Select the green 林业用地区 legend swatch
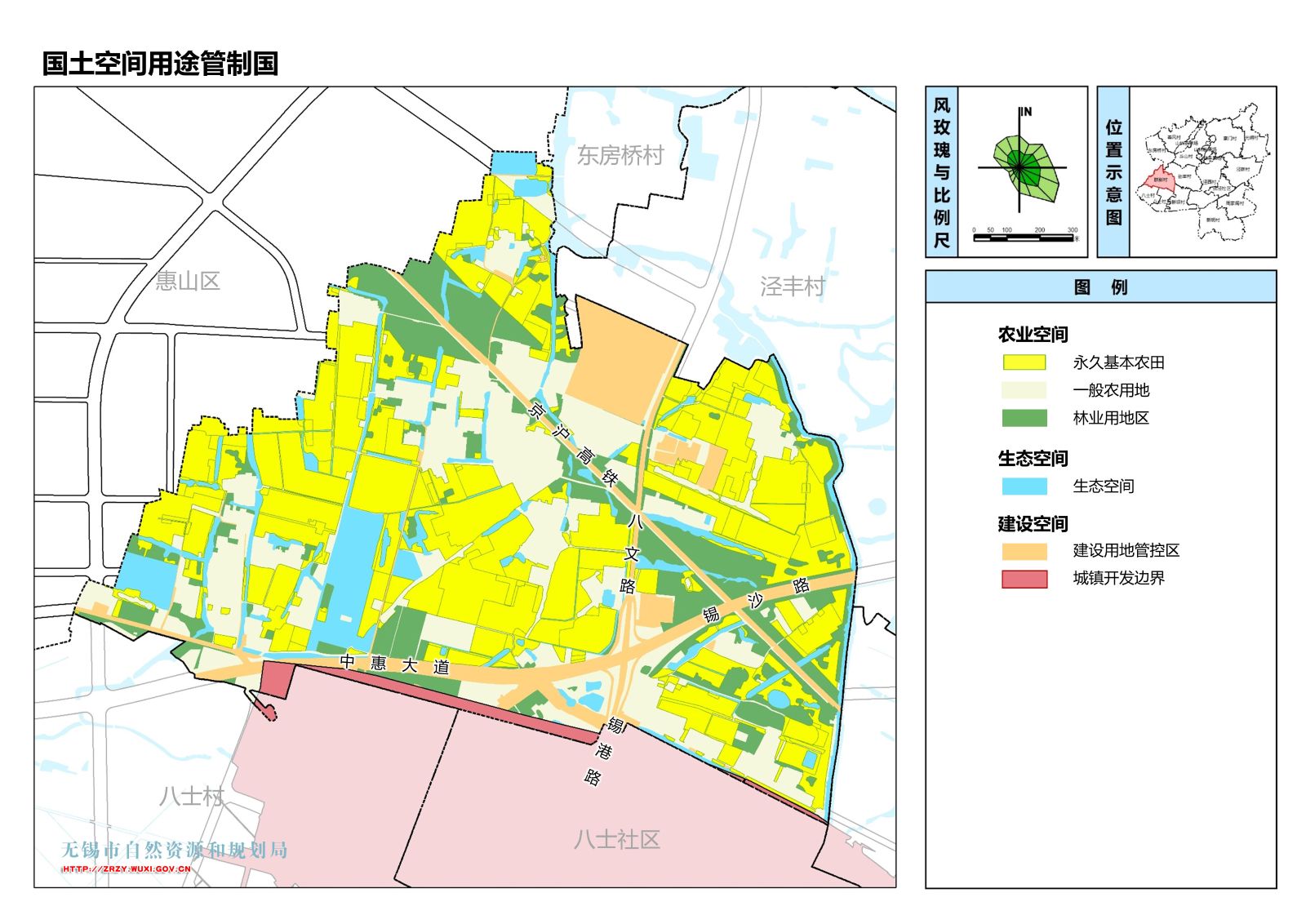 click(x=1024, y=418)
